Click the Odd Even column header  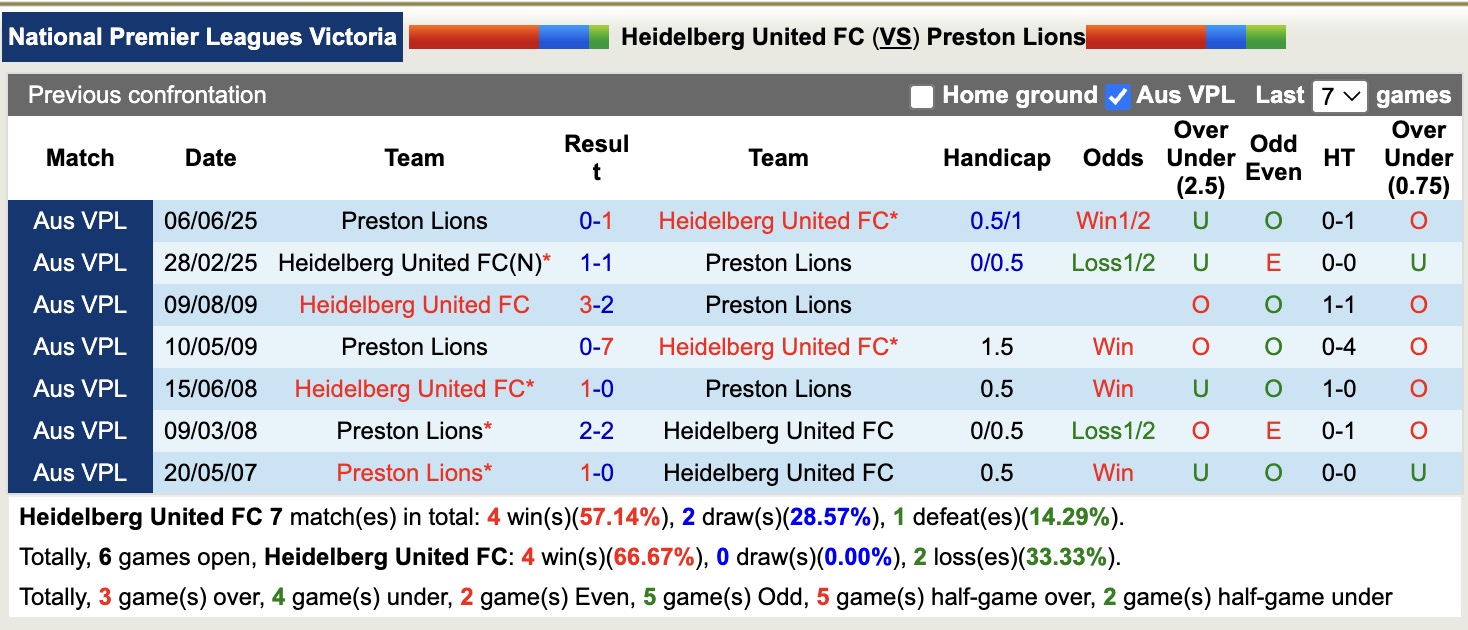(x=1274, y=158)
